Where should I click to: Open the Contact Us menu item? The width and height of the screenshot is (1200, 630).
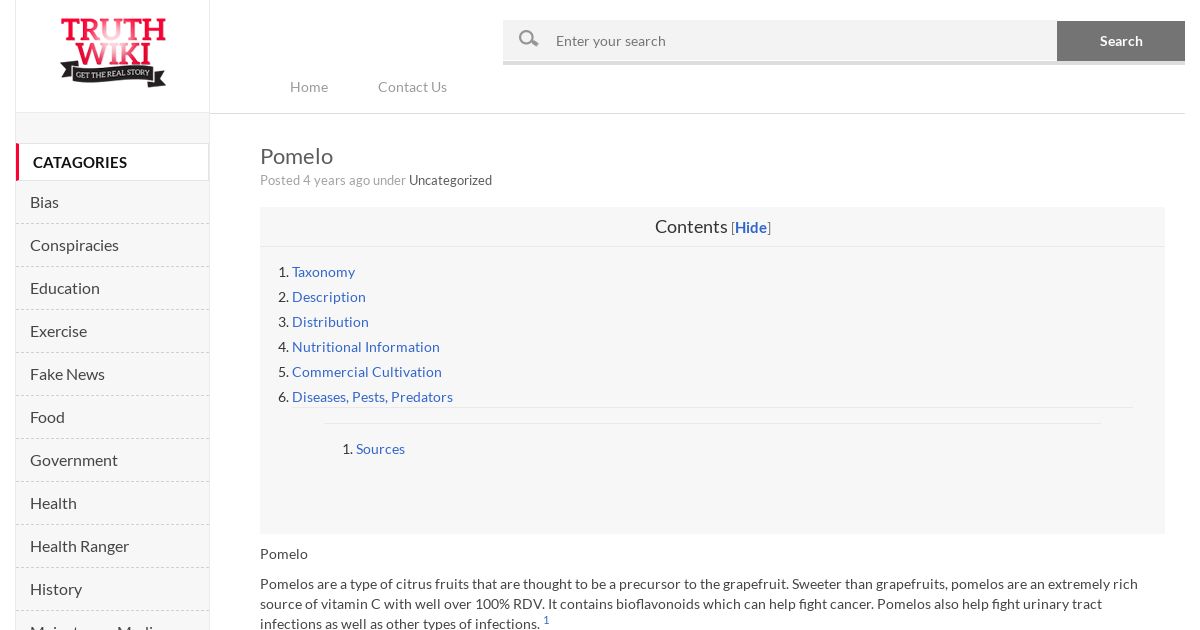tap(412, 87)
